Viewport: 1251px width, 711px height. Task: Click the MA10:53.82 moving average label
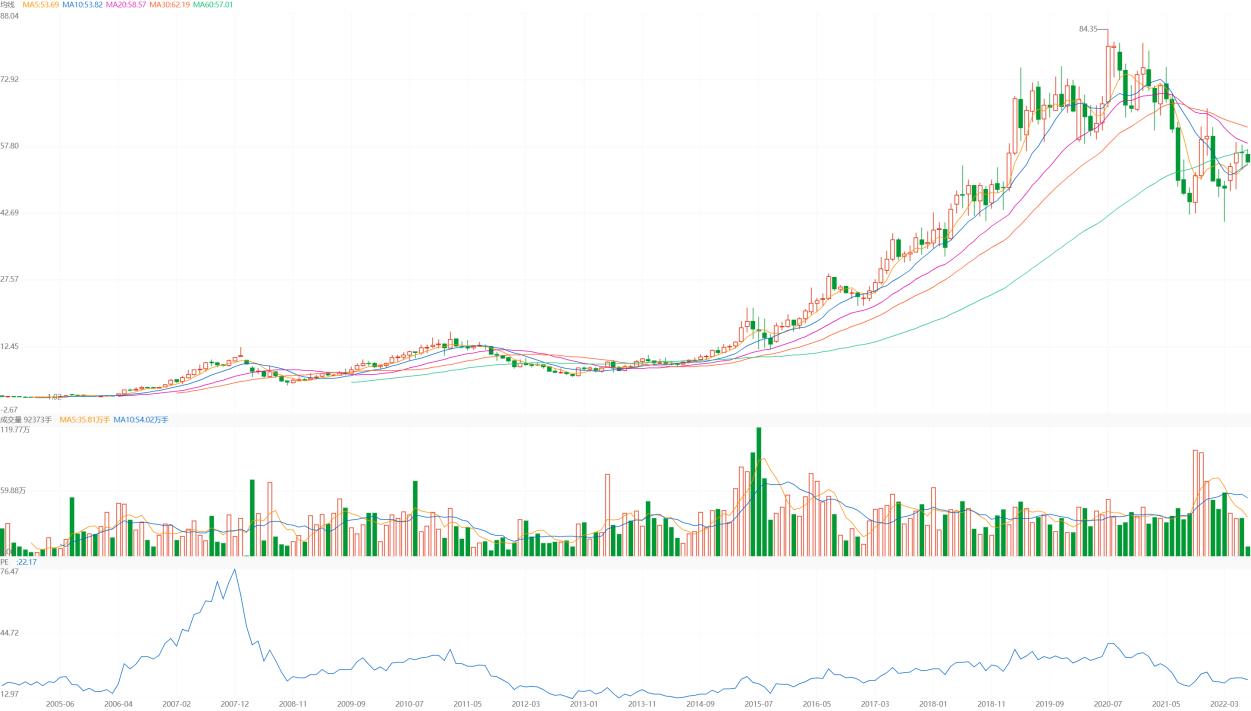82,5
